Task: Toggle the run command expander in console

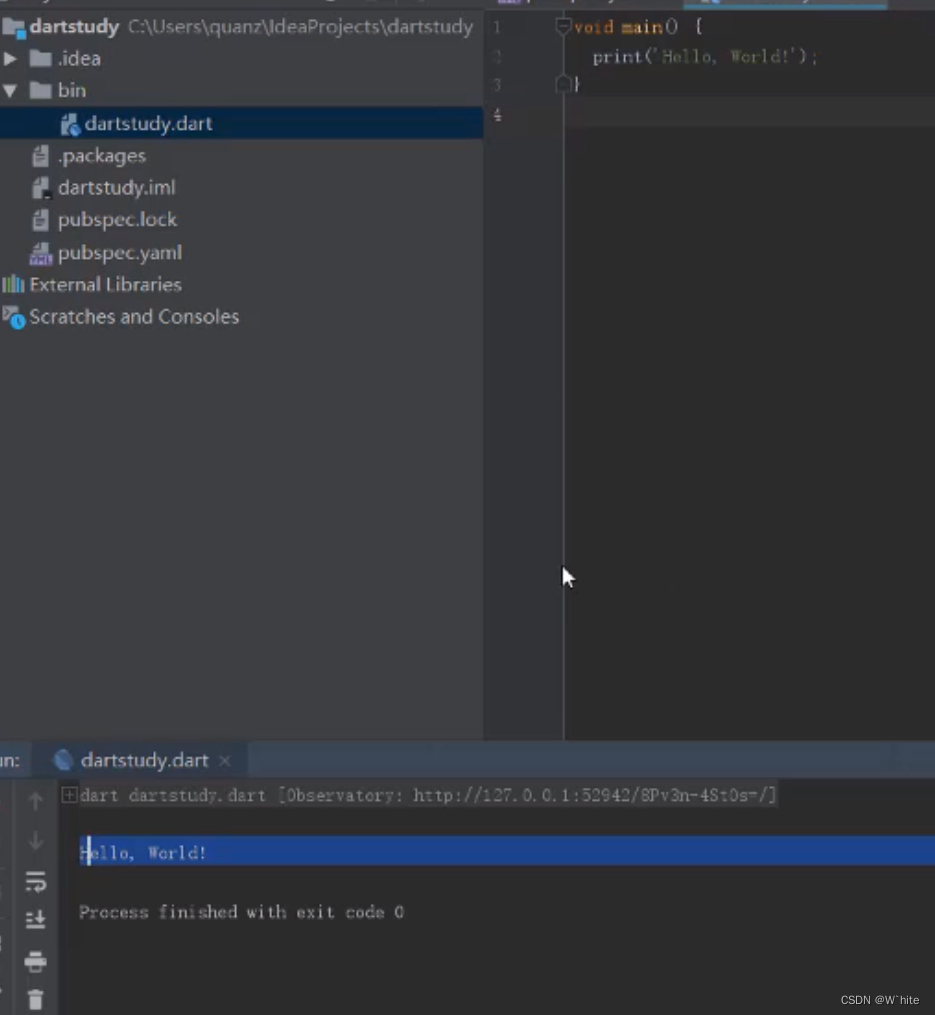Action: [69, 795]
